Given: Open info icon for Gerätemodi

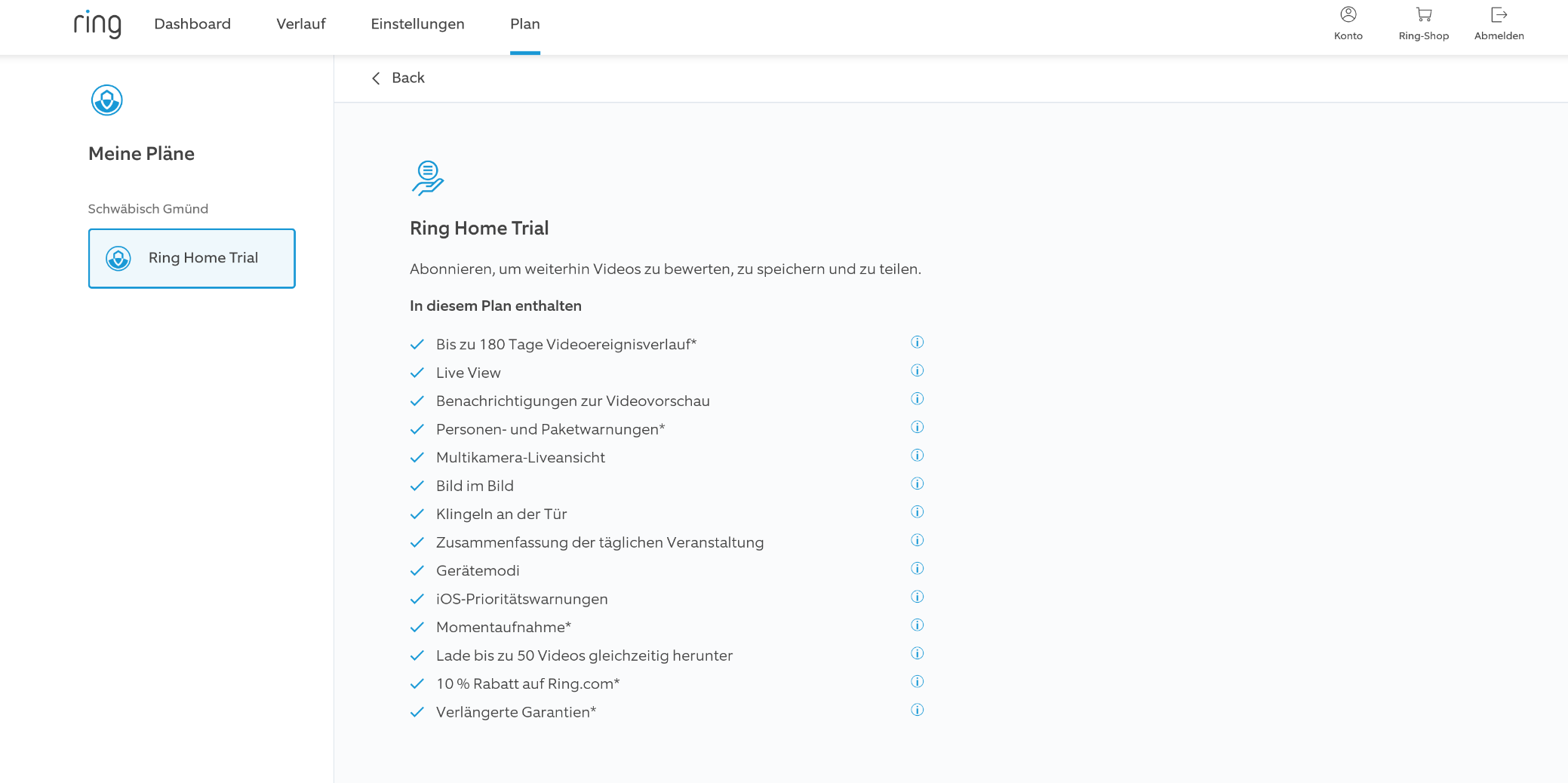Looking at the screenshot, I should (x=917, y=569).
